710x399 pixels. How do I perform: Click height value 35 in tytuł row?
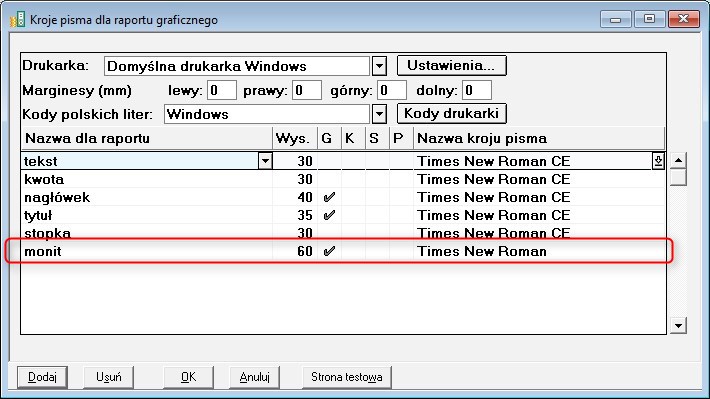point(305,215)
